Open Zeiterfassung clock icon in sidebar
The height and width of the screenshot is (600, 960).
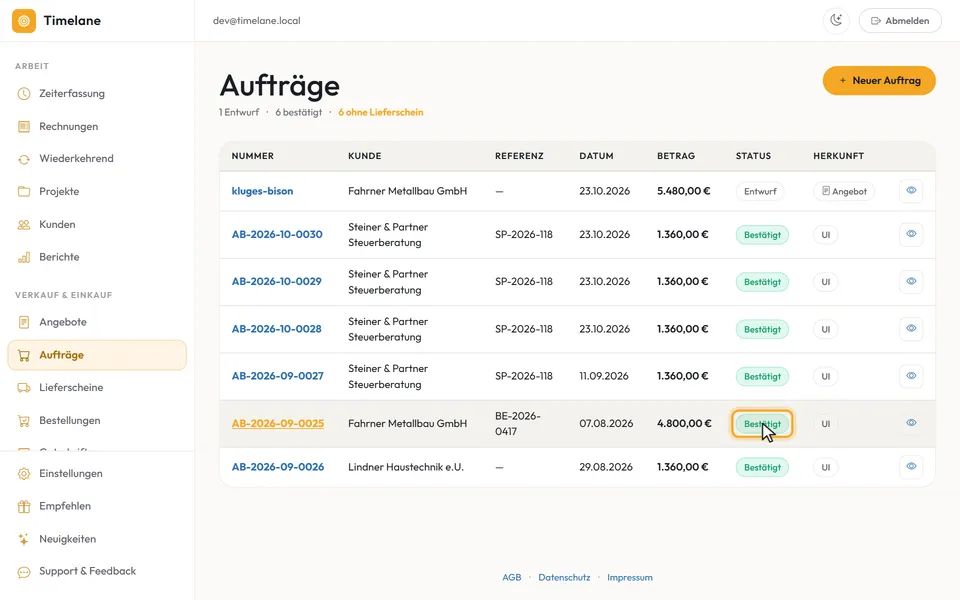(24, 94)
